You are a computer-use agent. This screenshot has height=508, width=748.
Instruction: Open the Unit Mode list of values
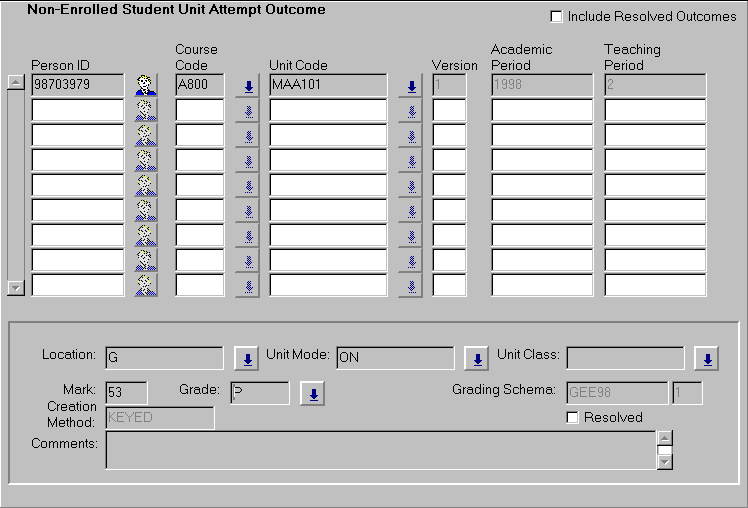pyautogui.click(x=476, y=359)
